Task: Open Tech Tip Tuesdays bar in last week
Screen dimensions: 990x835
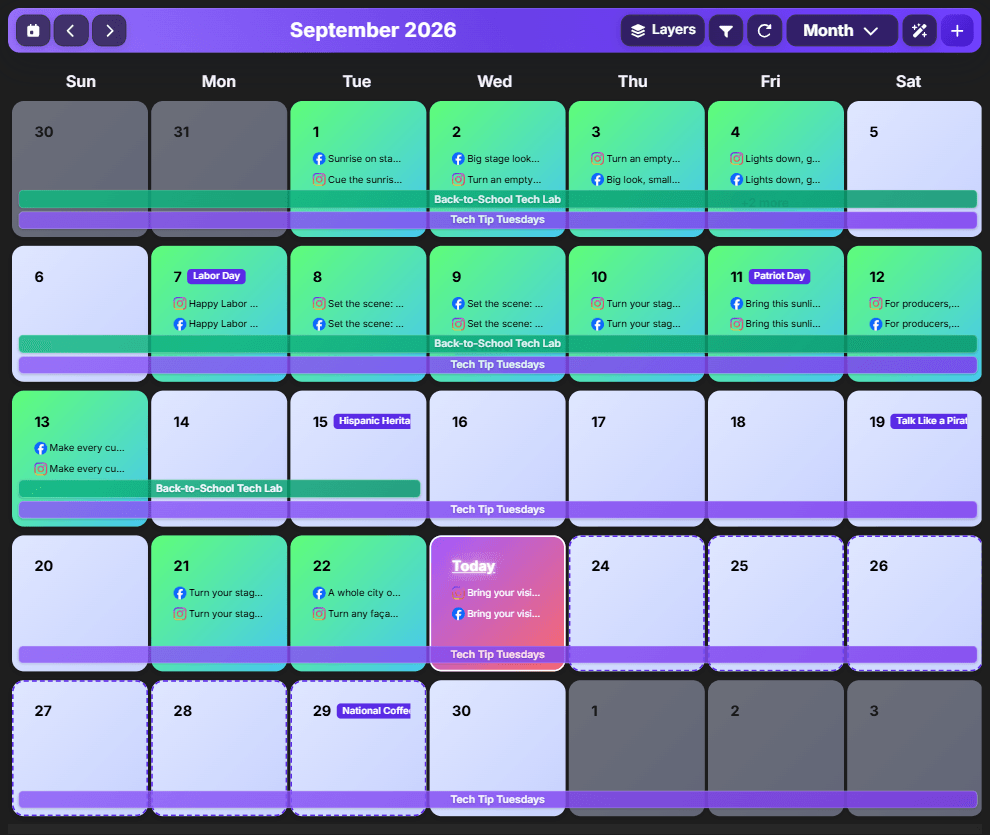Action: 498,800
